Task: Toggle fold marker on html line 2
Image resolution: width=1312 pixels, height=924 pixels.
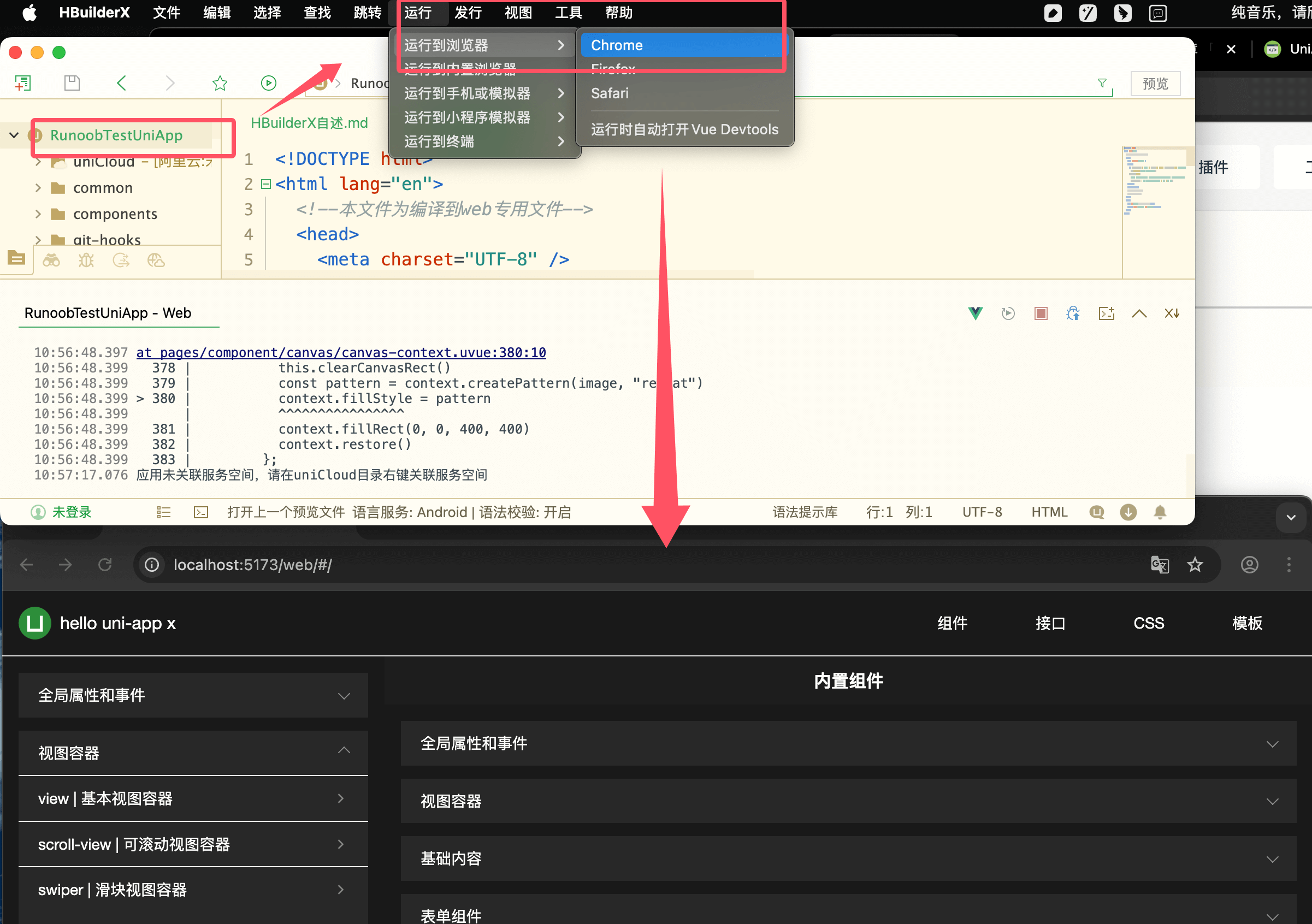Action: [x=265, y=184]
